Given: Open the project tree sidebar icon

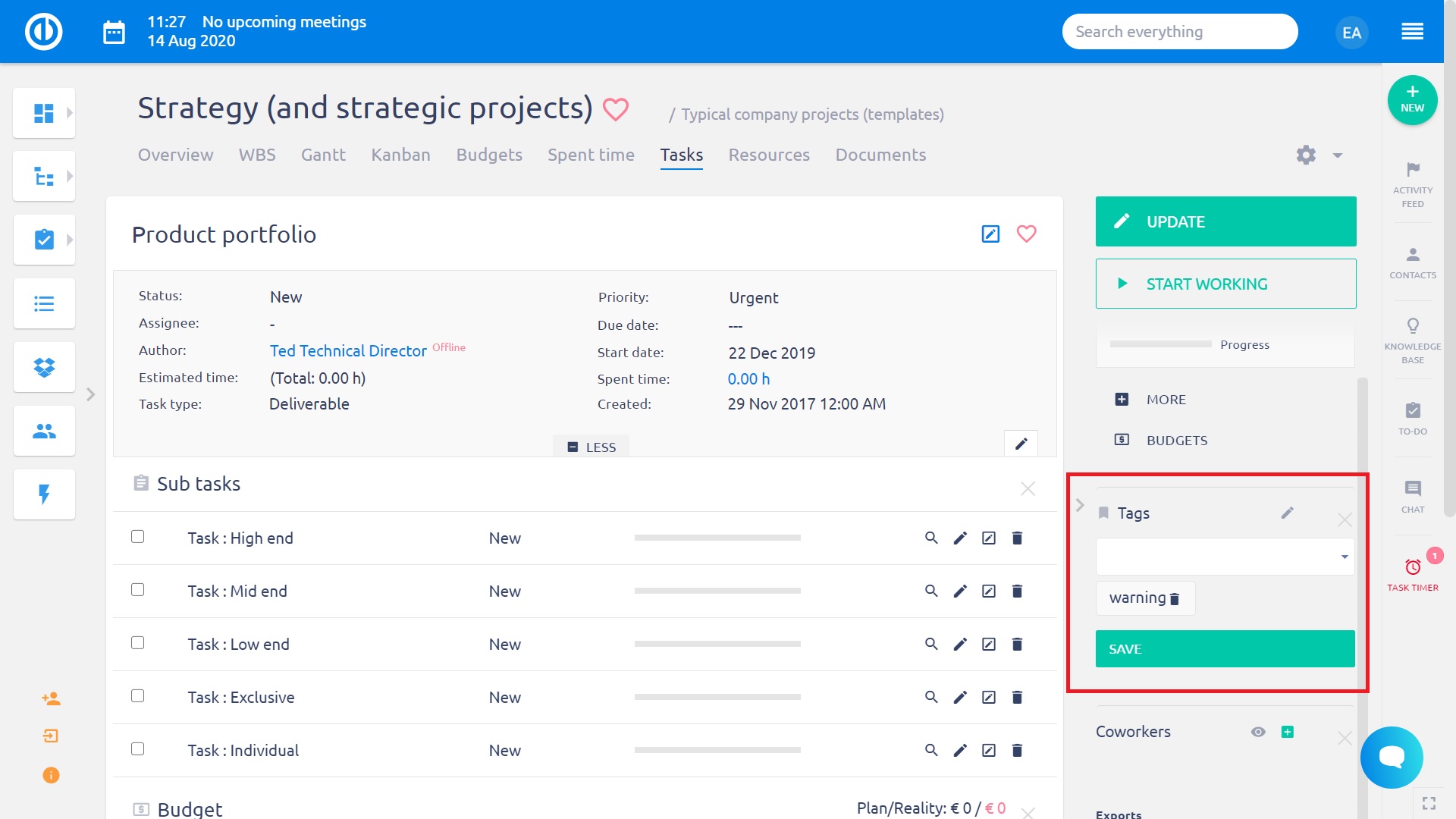Looking at the screenshot, I should (44, 177).
